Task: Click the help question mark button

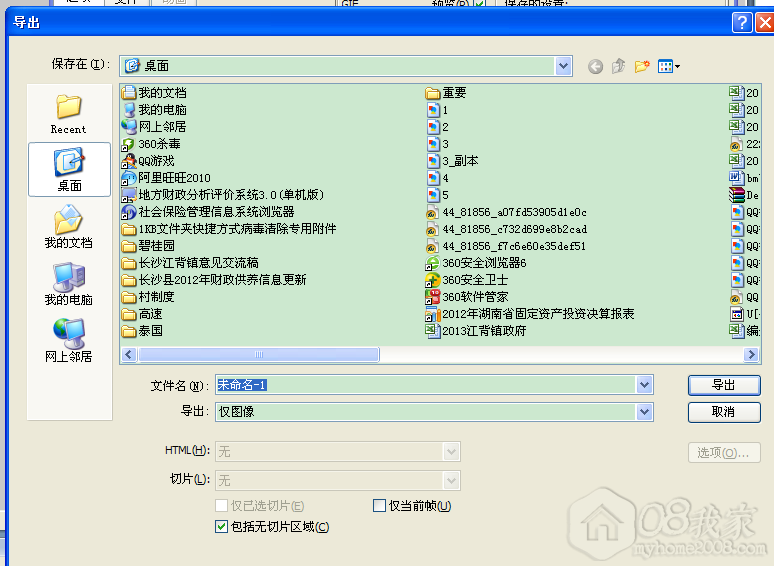Action: click(x=740, y=23)
